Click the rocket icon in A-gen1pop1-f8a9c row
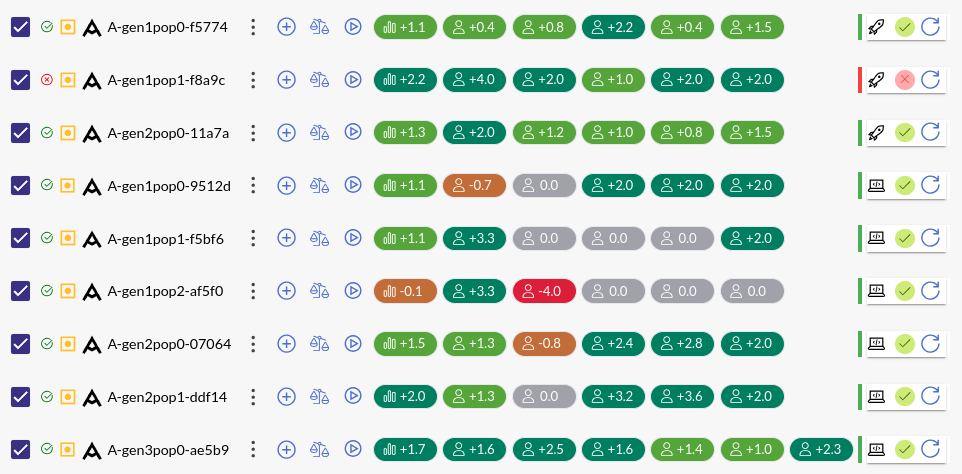962x474 pixels. 877,80
